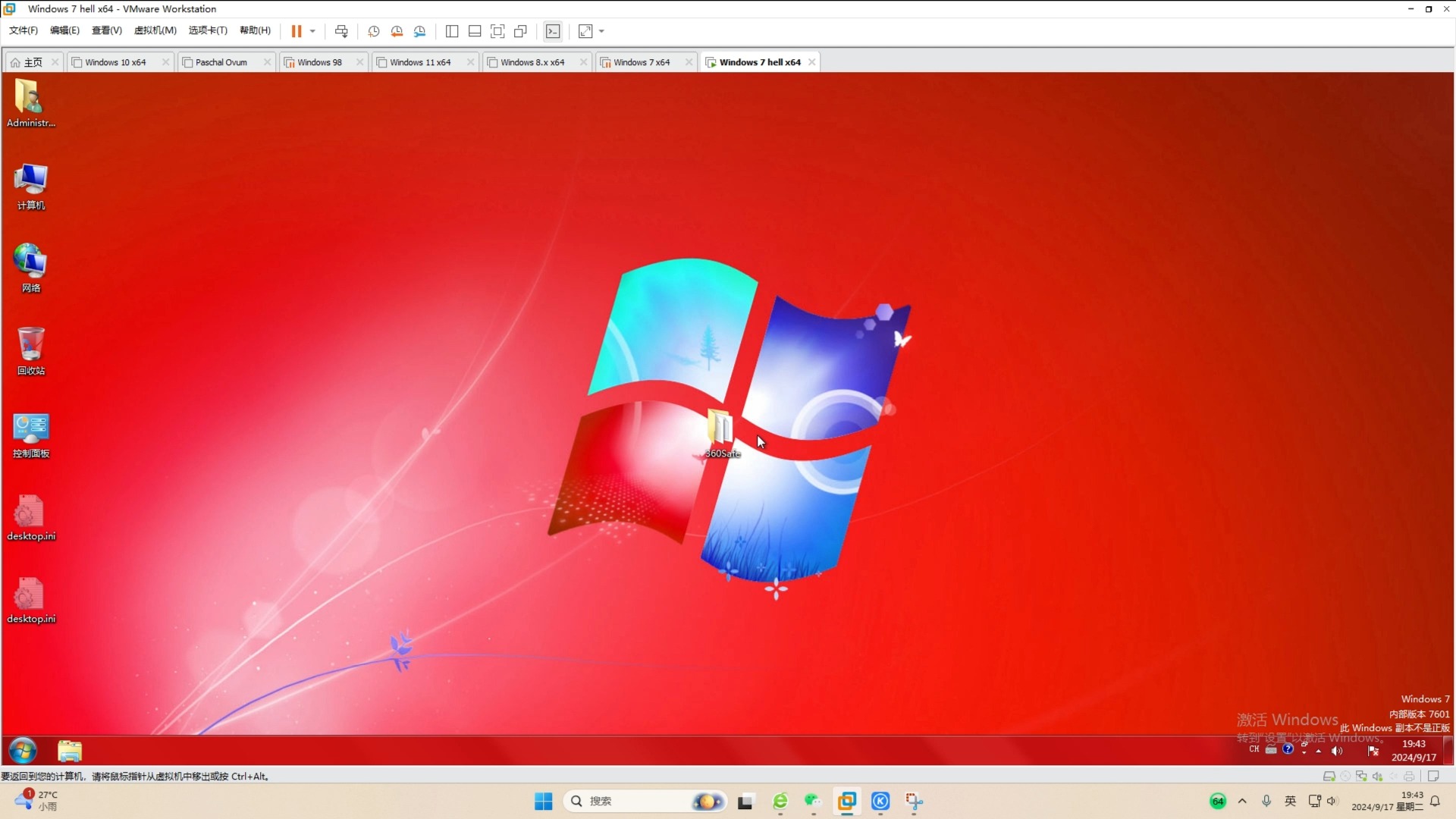1456x819 pixels.
Task: Select the Administrator folder desktop icon
Action: click(31, 104)
